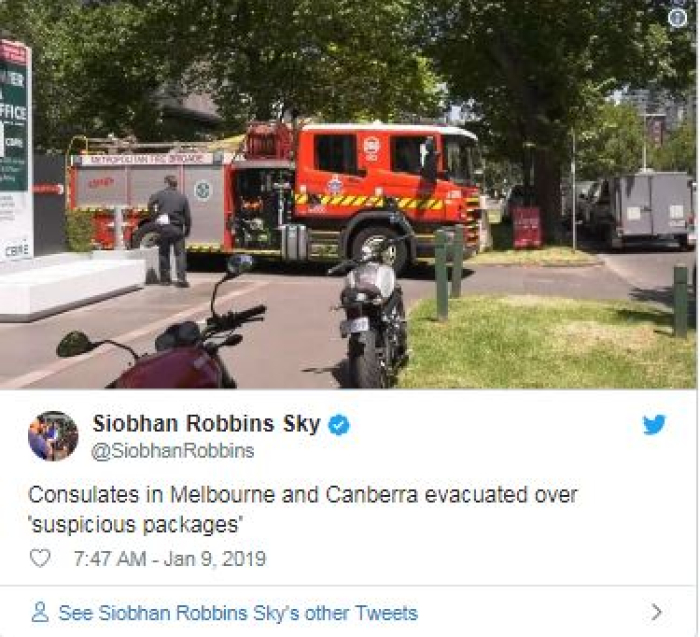Like the tweet with the heart icon
This screenshot has width=700, height=637.
point(40,558)
